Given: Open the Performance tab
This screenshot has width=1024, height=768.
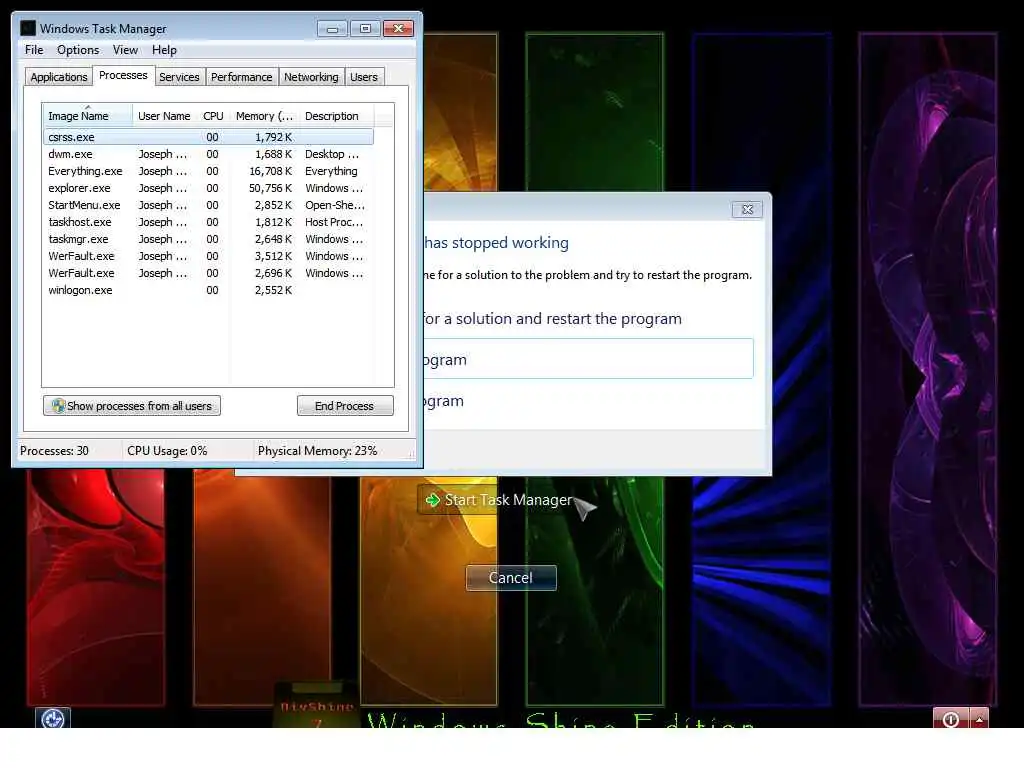Looking at the screenshot, I should pos(241,77).
